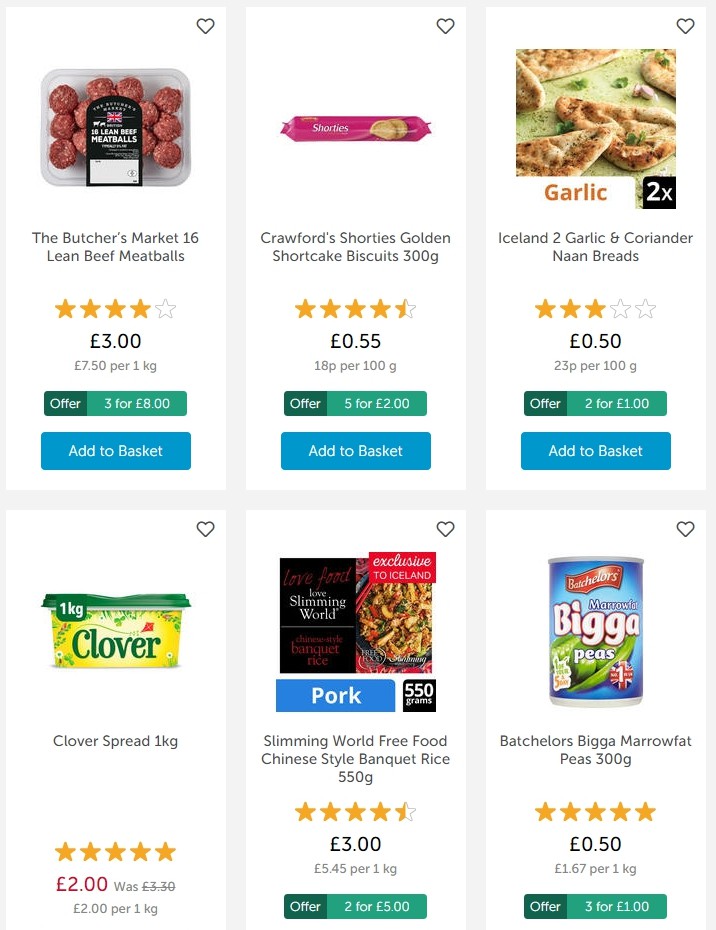716x930 pixels.
Task: Click the heart icon on Batchelors Bigga Peas
Action: 685,529
